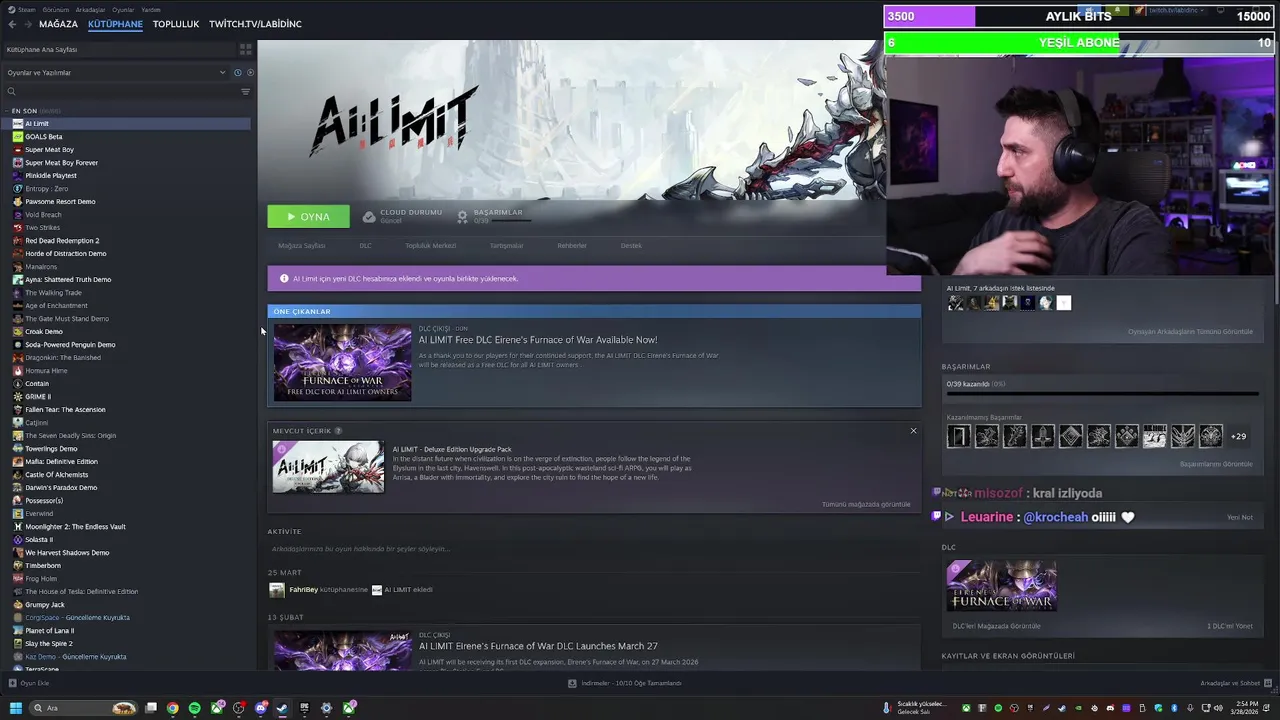Screen dimensions: 1280x720
Task: Select Solasta II game icon
Action: point(18,539)
